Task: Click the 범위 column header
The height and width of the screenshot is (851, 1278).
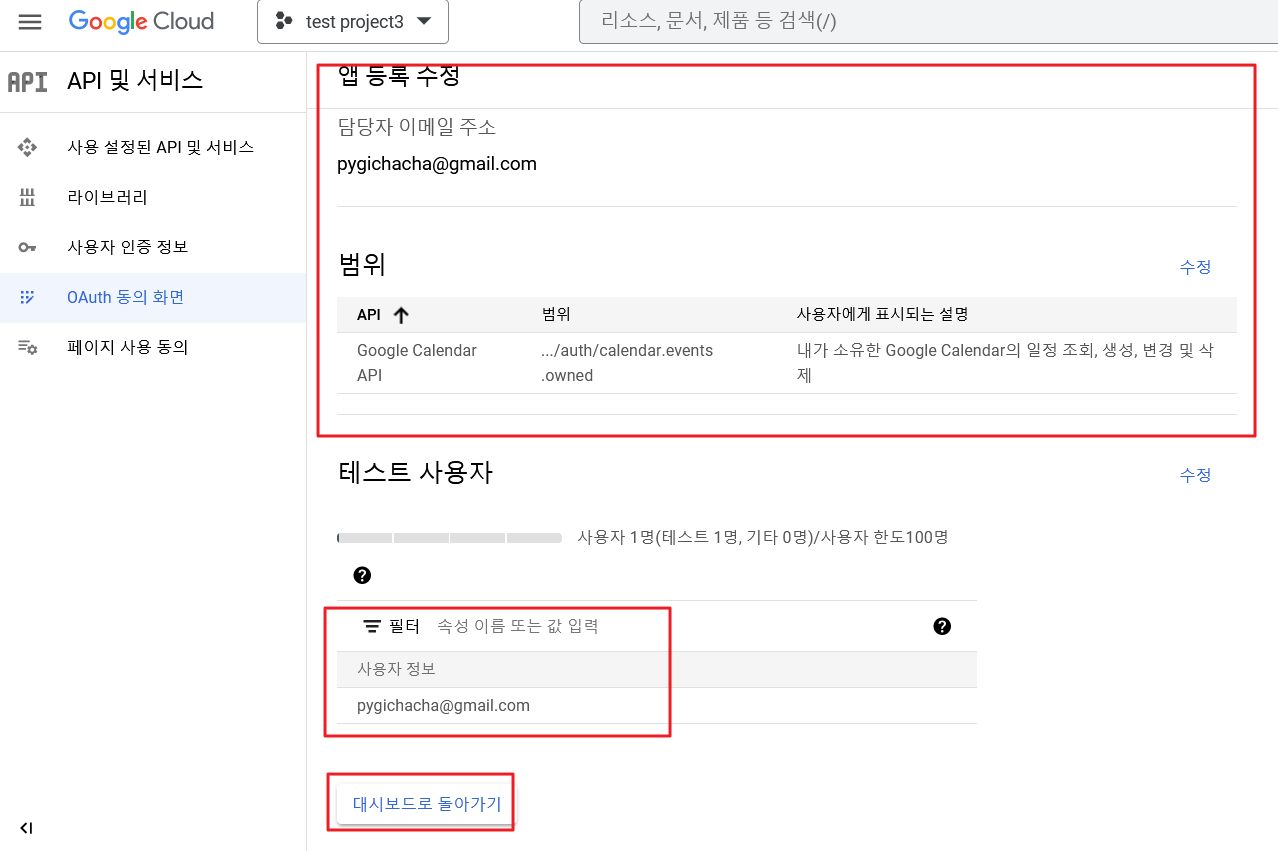Action: pos(556,314)
